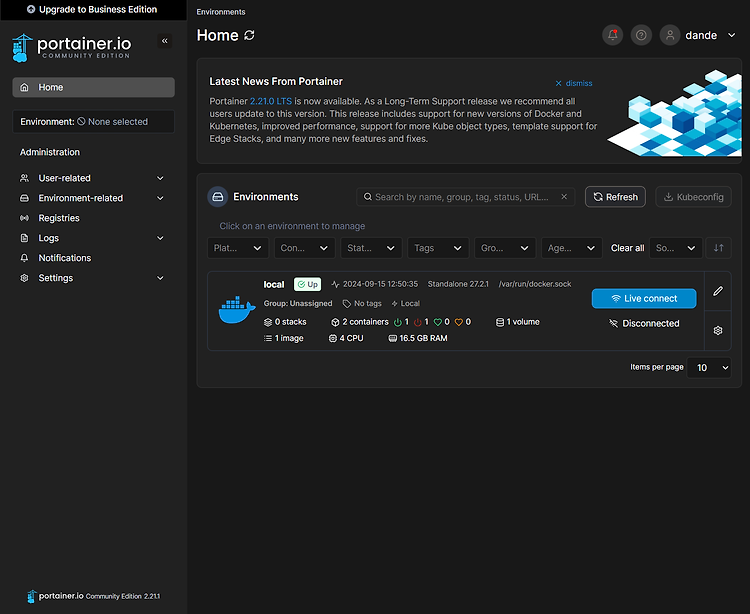Click the Environments section header icon
This screenshot has width=750, height=614.
click(218, 197)
